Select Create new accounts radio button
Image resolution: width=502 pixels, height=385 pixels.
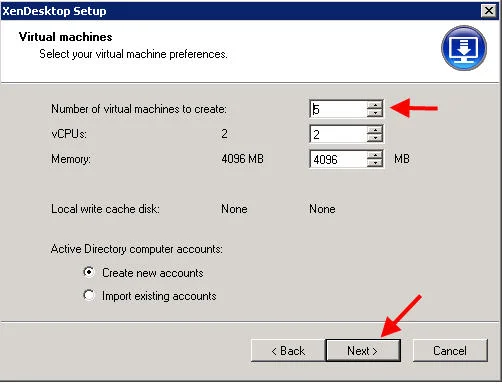coord(89,272)
